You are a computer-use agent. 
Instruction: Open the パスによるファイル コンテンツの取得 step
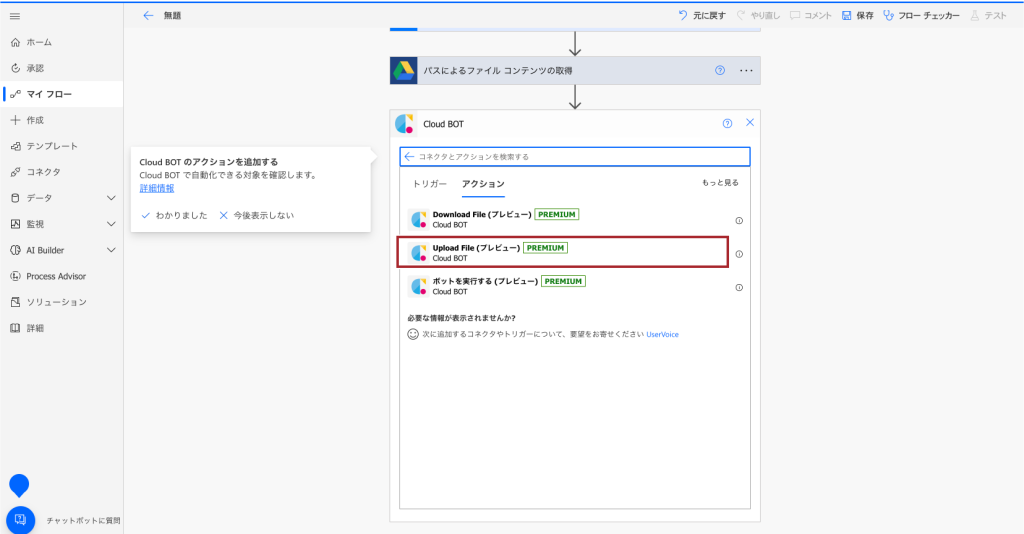click(575, 71)
